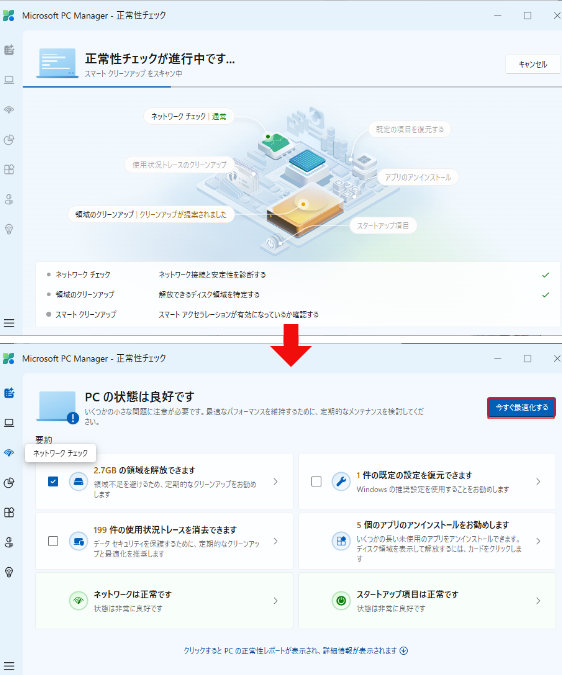Viewport: 562px width, 675px height.
Task: Open home icon in results window sidebar
Action: (x=9, y=393)
